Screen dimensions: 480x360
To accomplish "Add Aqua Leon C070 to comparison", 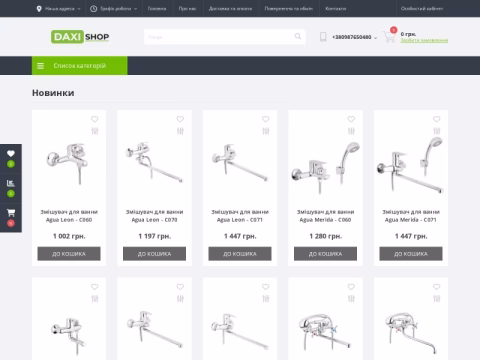I will tap(180, 131).
